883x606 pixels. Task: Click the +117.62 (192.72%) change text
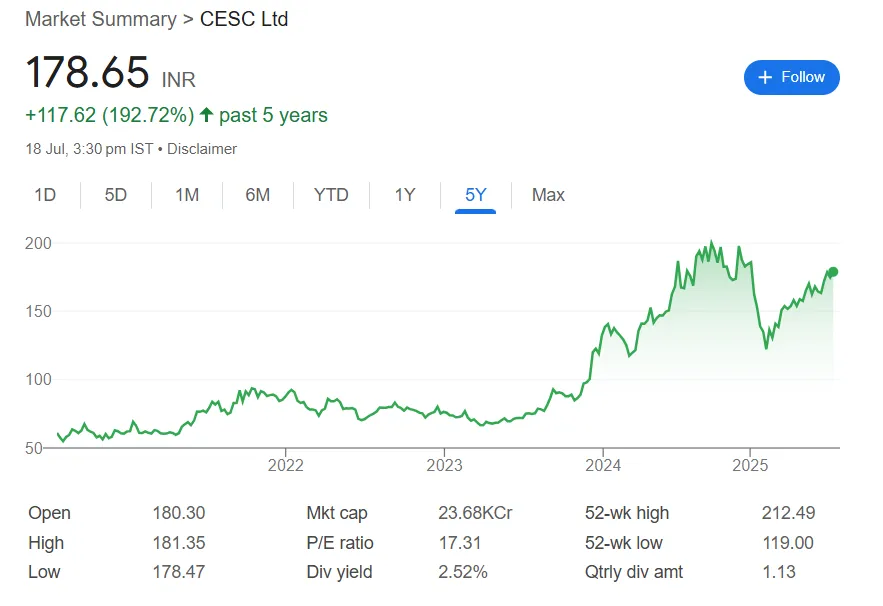click(x=110, y=115)
